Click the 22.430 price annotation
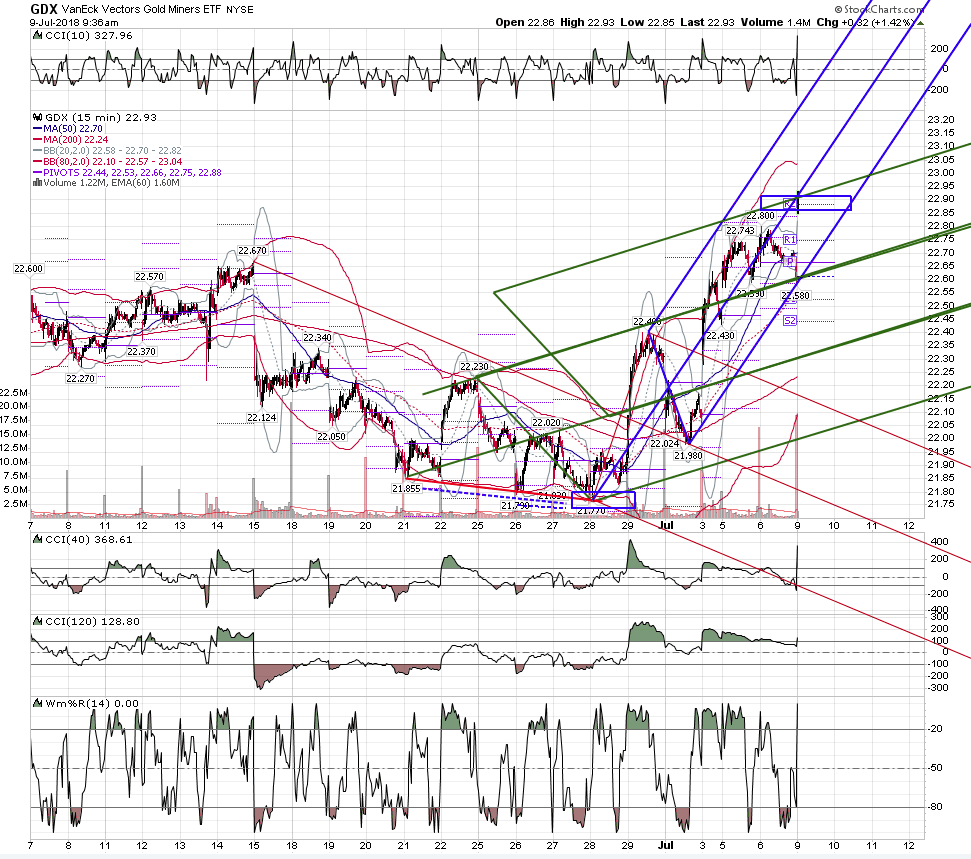Image resolution: width=971 pixels, height=859 pixels. coord(720,336)
